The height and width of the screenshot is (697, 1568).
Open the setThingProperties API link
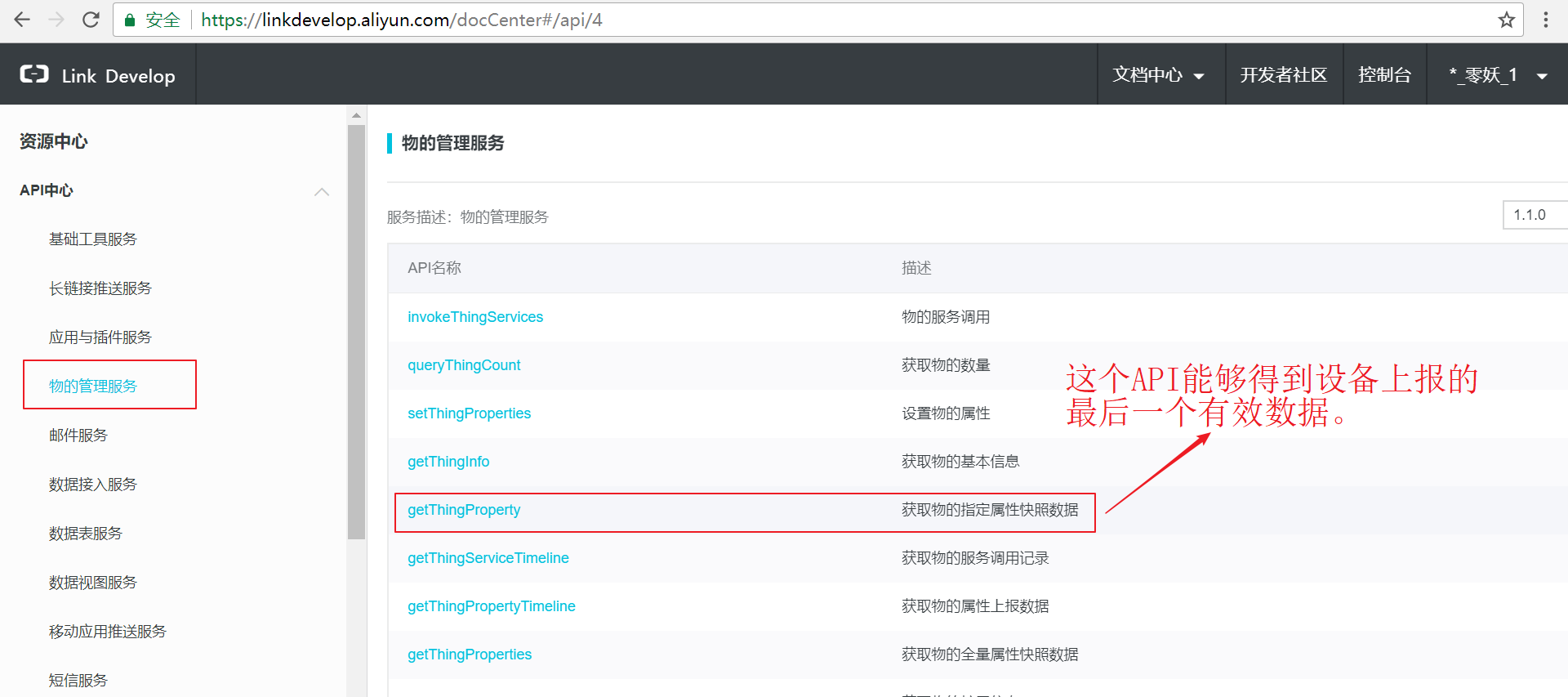coord(470,413)
